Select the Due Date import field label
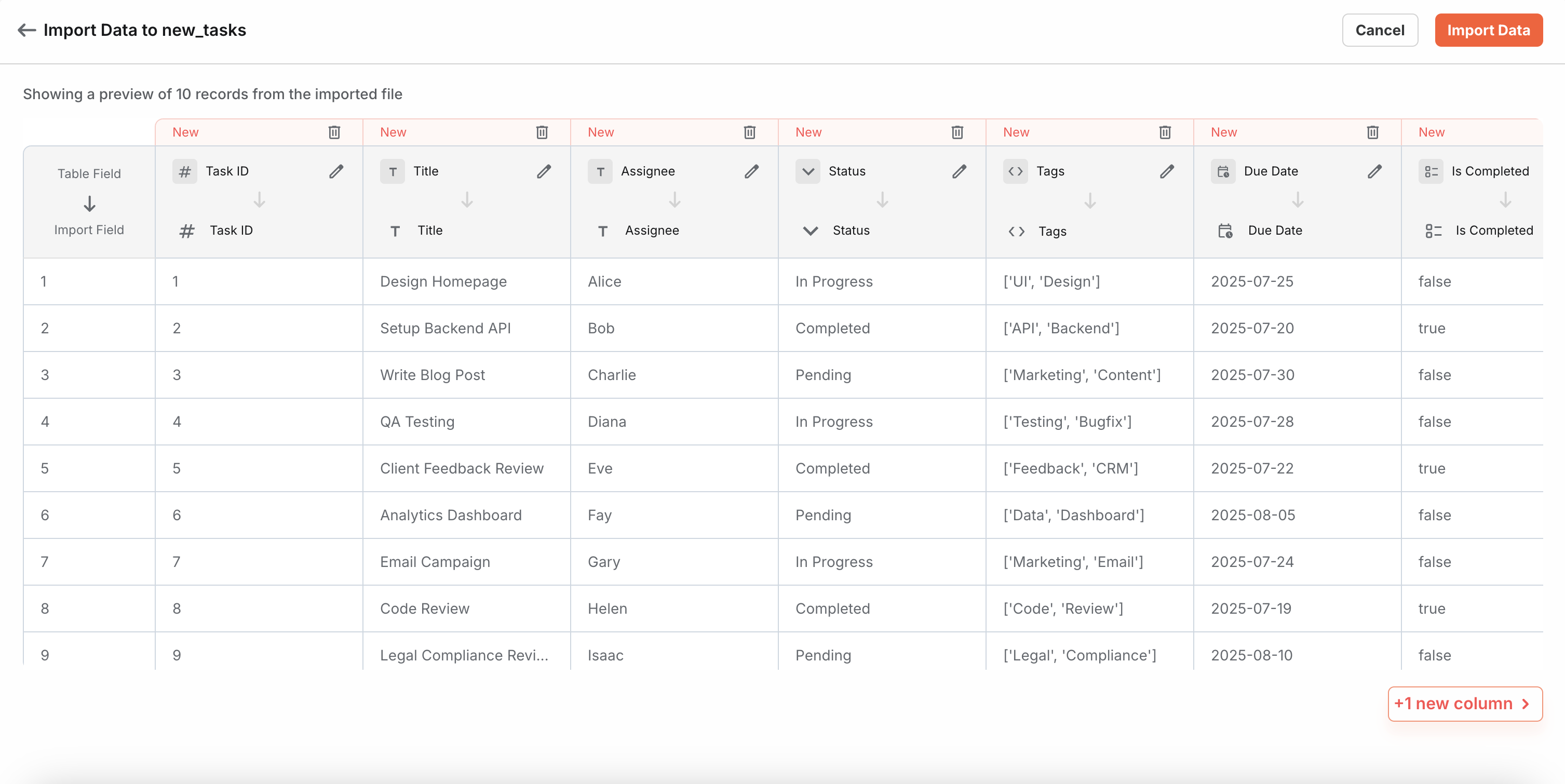 click(x=1275, y=231)
